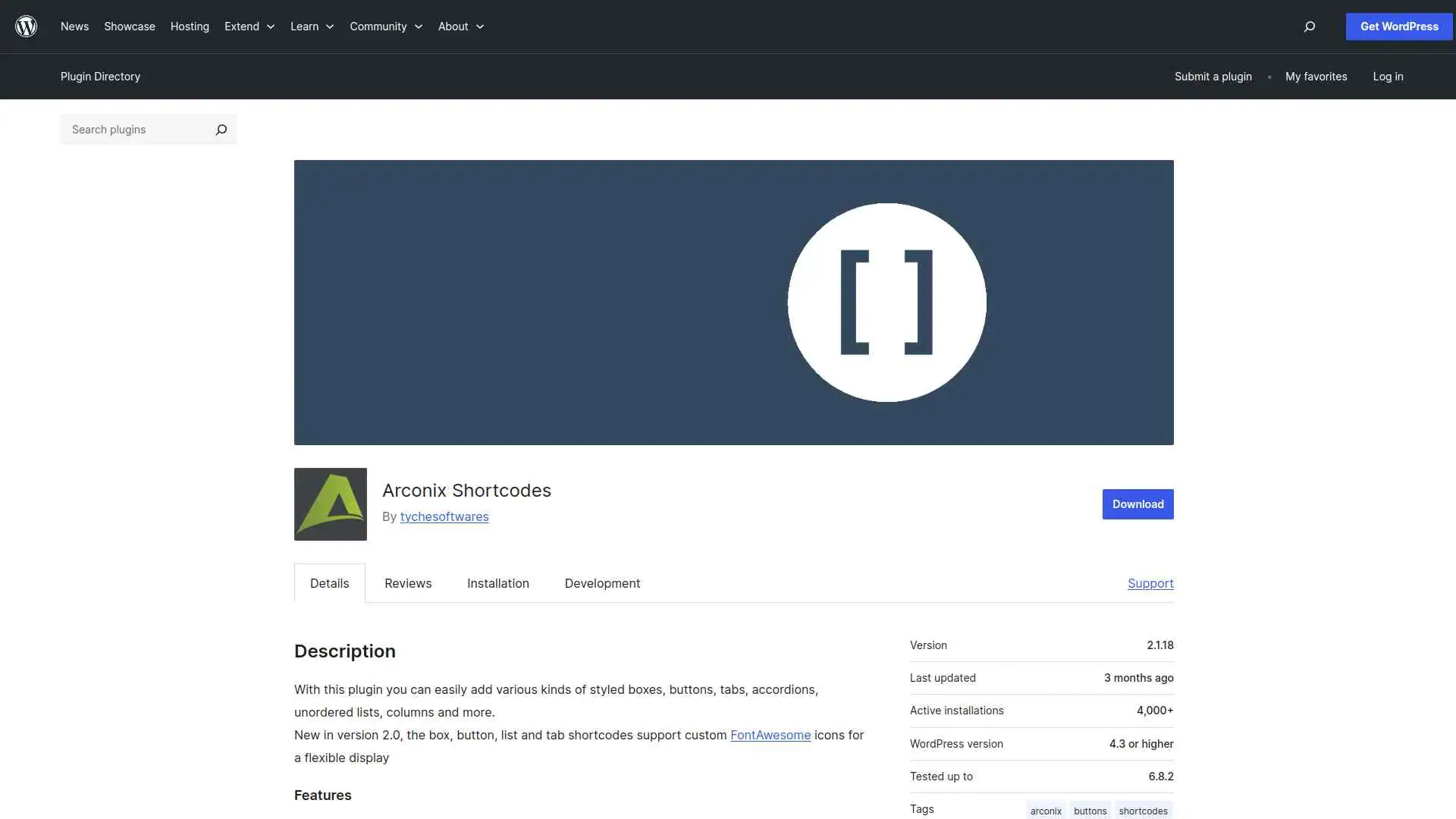This screenshot has width=1456, height=819.
Task: Select the Development tab
Action: [602, 583]
